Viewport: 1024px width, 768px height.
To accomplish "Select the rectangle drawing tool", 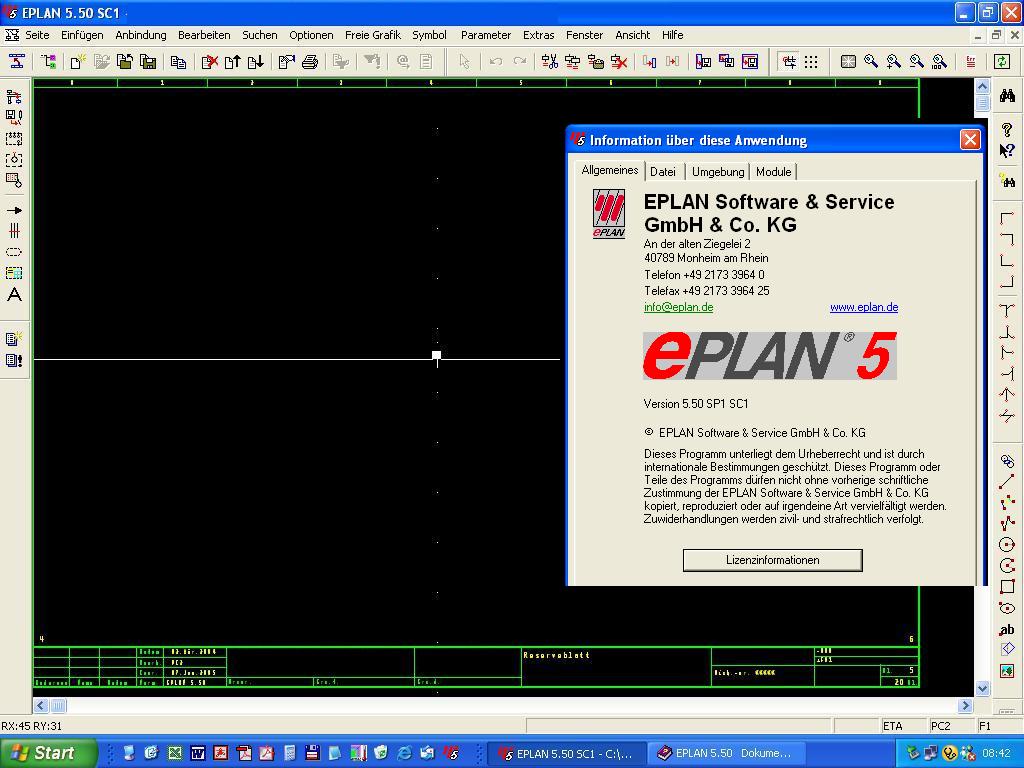I will pos(1007,586).
